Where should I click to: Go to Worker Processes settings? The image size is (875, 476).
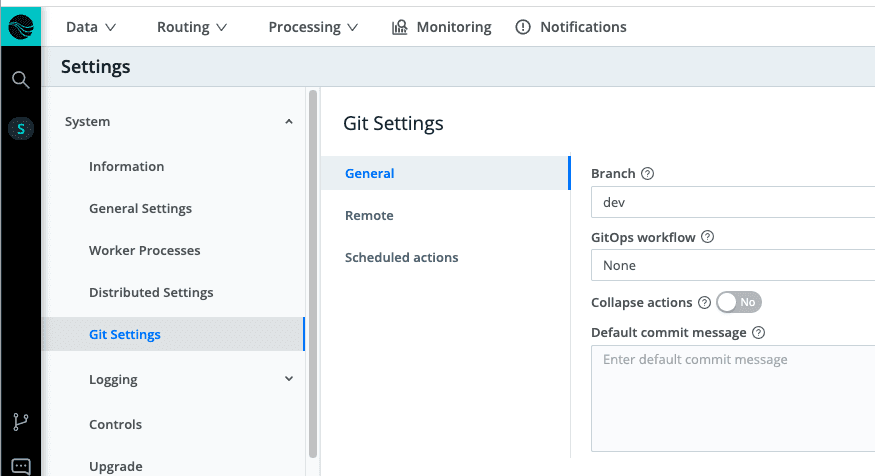coord(144,251)
